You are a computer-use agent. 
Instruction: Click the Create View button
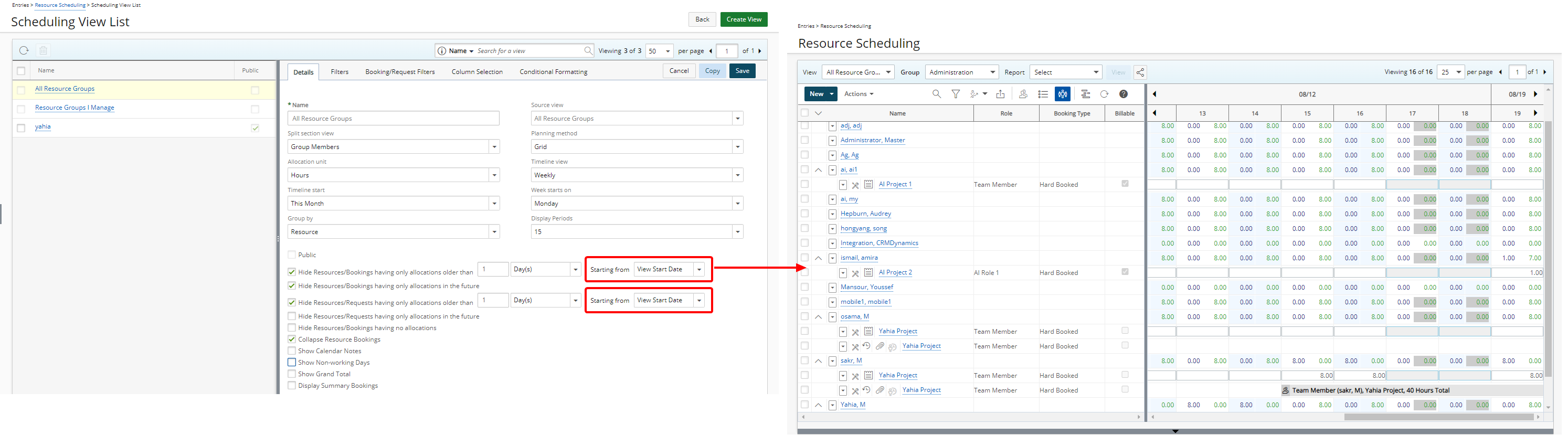pyautogui.click(x=743, y=19)
